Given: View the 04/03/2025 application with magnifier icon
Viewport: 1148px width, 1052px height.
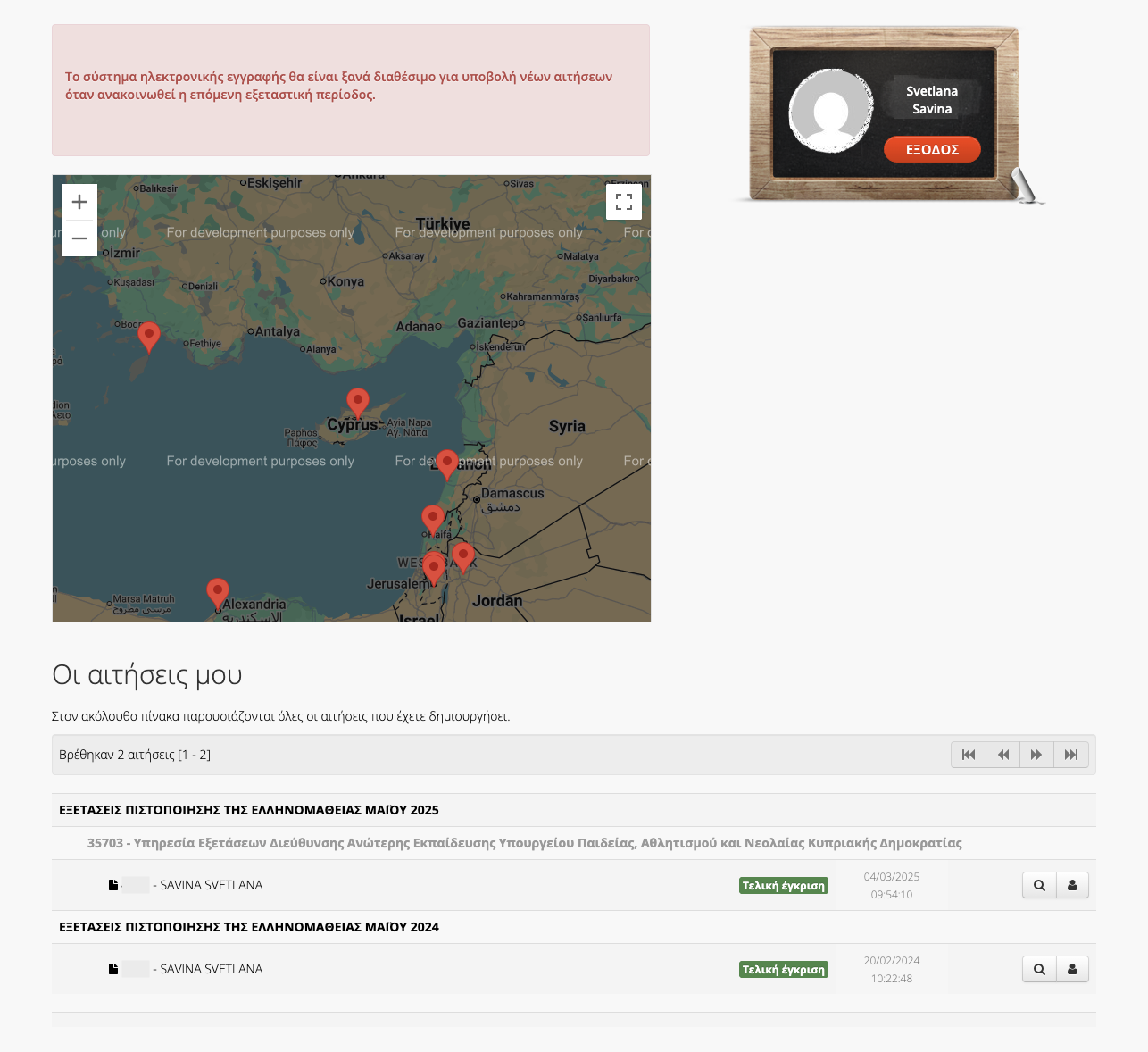Looking at the screenshot, I should click(1039, 886).
